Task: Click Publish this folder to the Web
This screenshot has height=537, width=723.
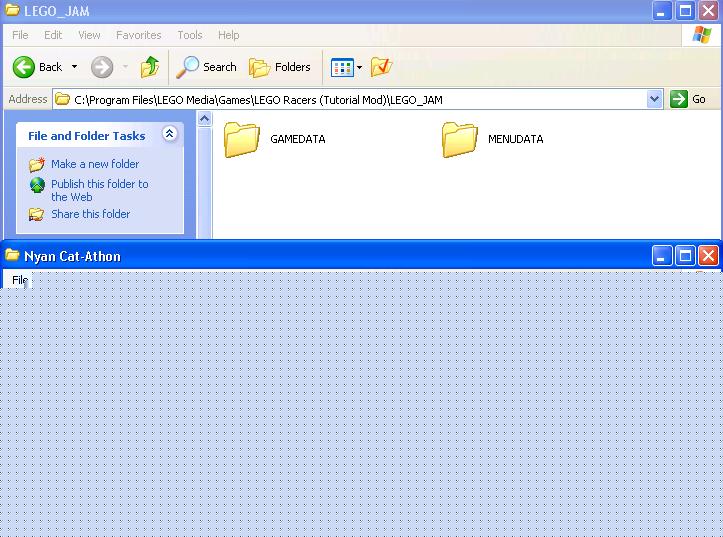Action: 100,190
